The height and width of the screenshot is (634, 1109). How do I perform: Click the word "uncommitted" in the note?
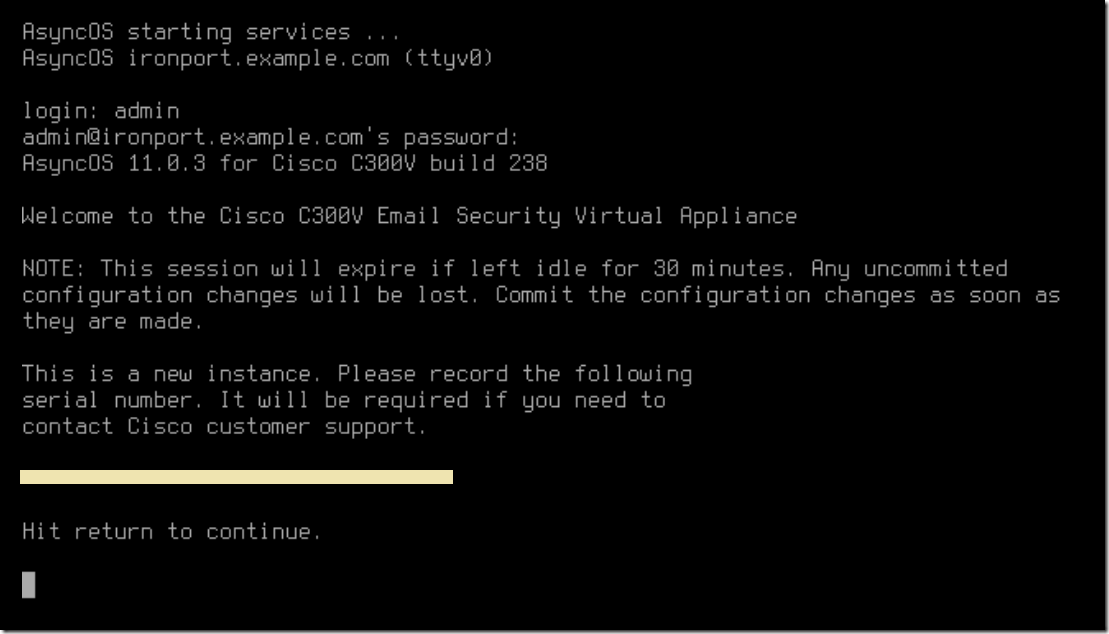point(936,269)
